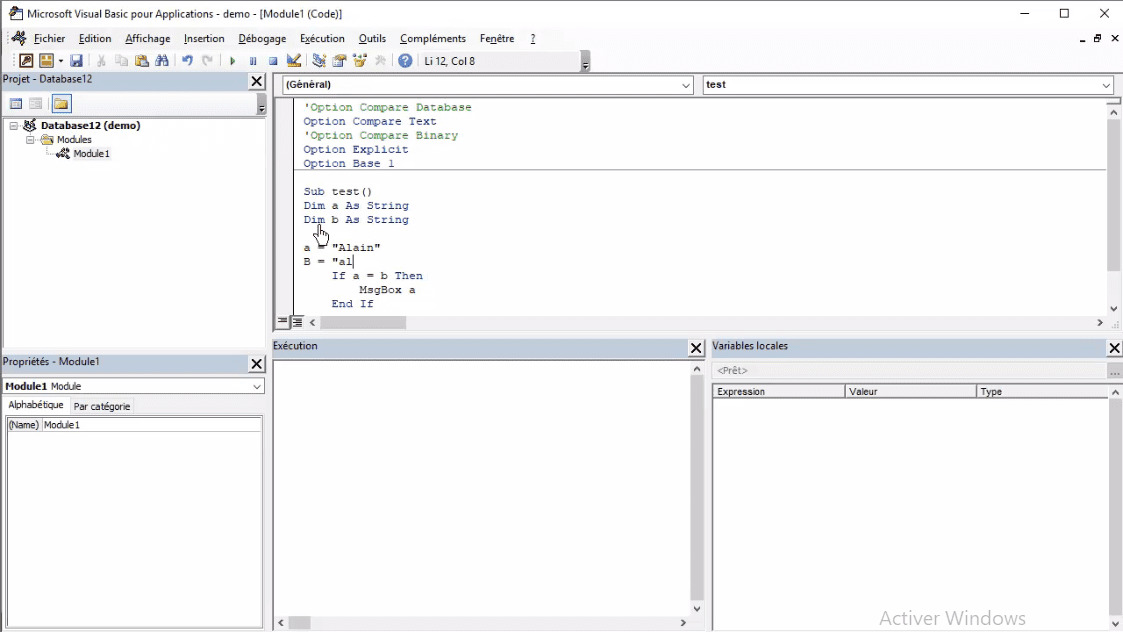The width and height of the screenshot is (1123, 632).
Task: Open the toolbar options arrow after Li 12, Col 8
Action: click(x=585, y=62)
